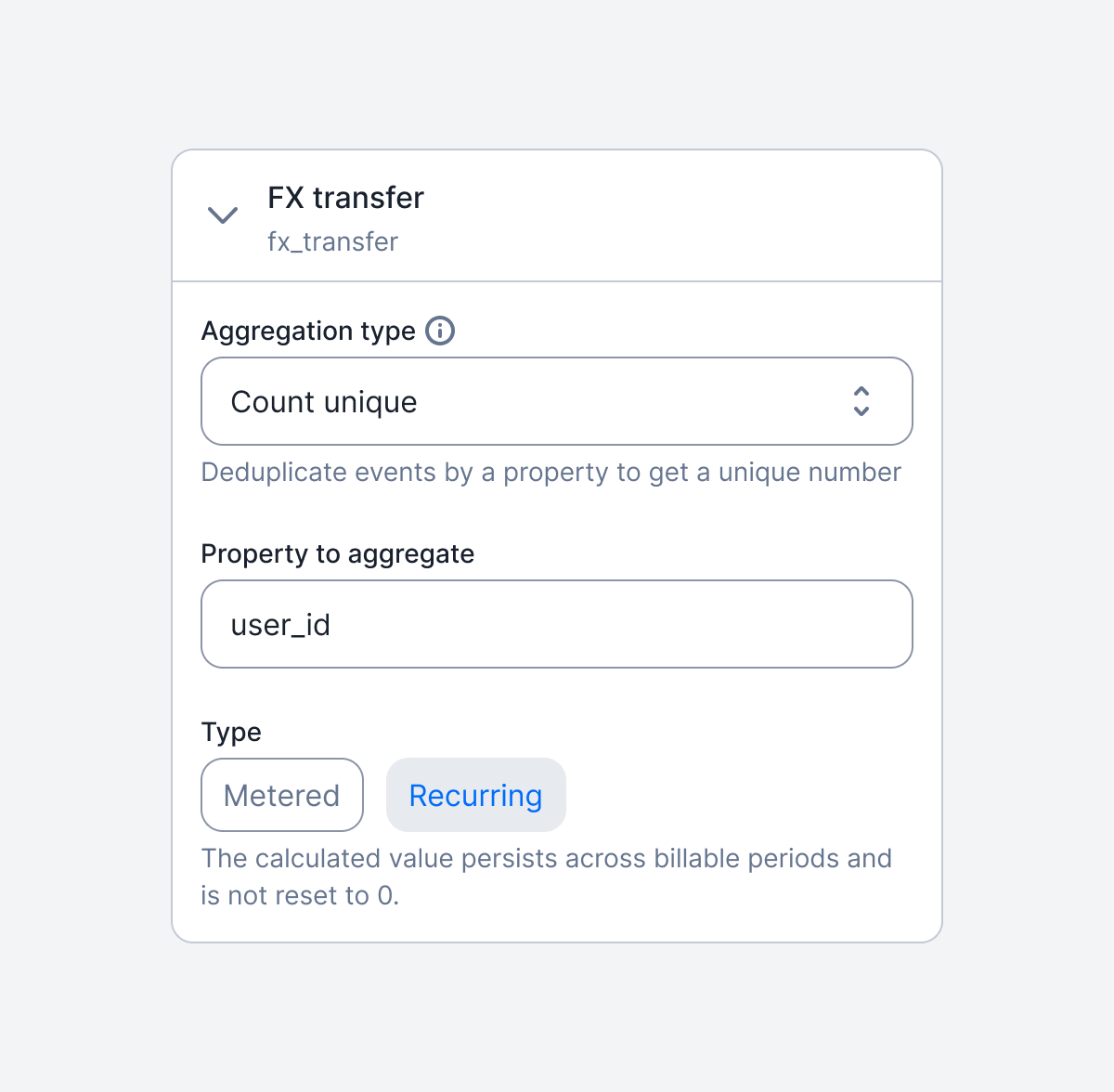Click the Aggregation type label

[x=308, y=331]
